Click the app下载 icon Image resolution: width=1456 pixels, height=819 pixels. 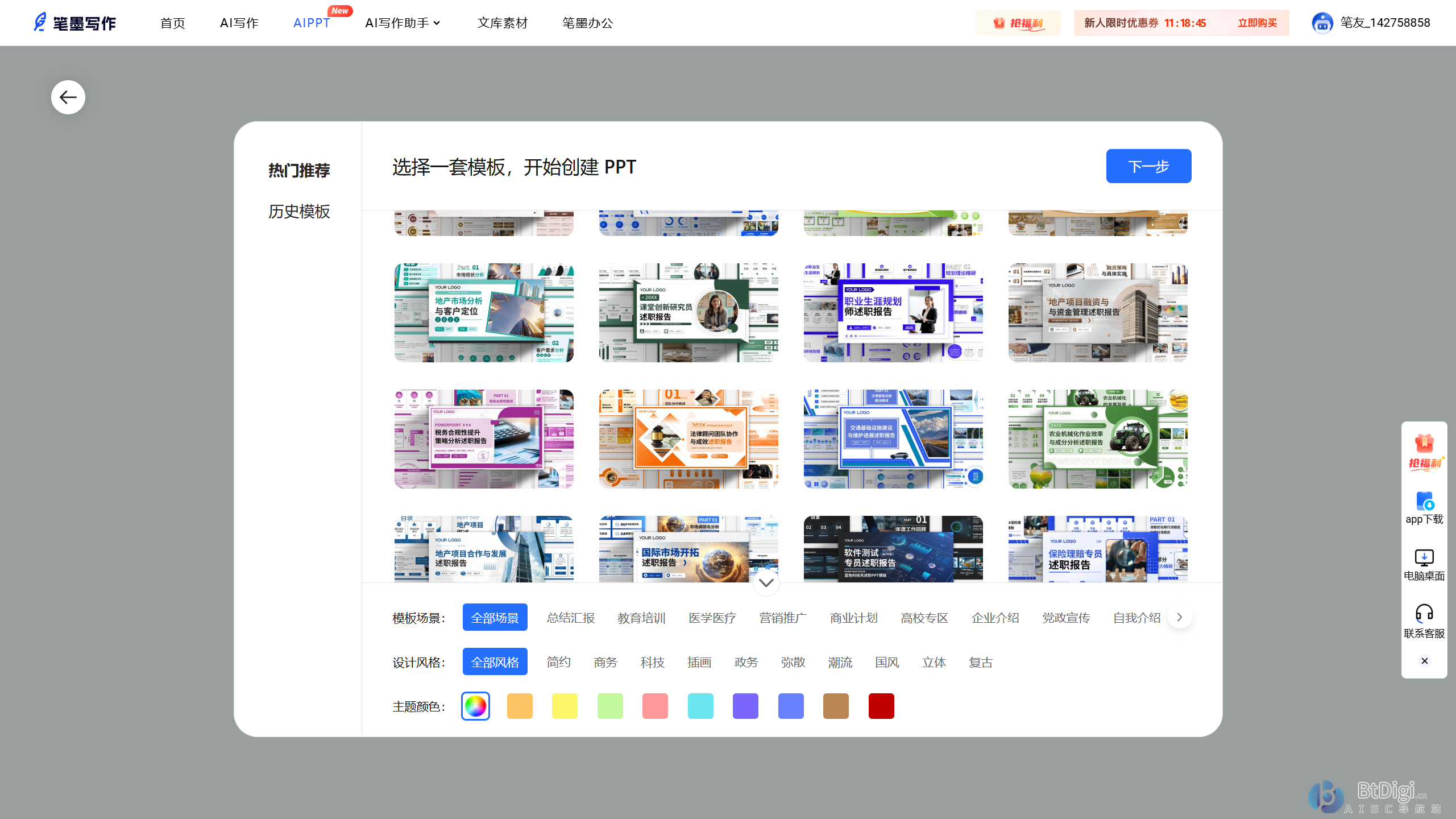pos(1424,502)
